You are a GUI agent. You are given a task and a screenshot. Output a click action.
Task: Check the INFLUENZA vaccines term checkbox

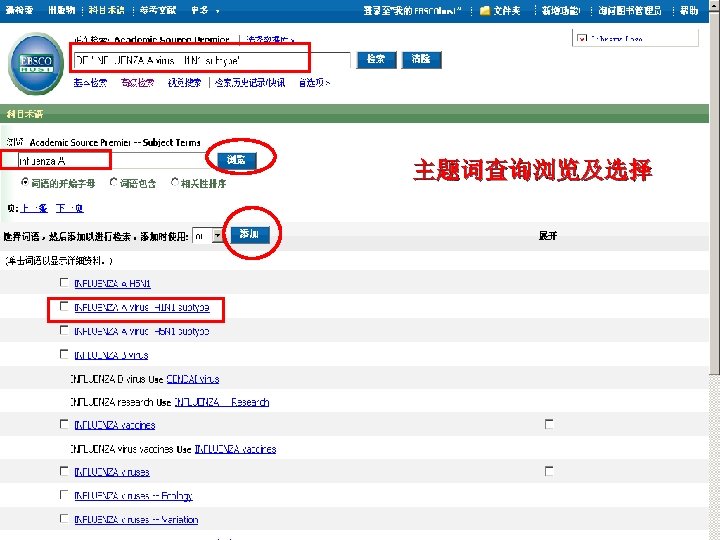tap(64, 424)
